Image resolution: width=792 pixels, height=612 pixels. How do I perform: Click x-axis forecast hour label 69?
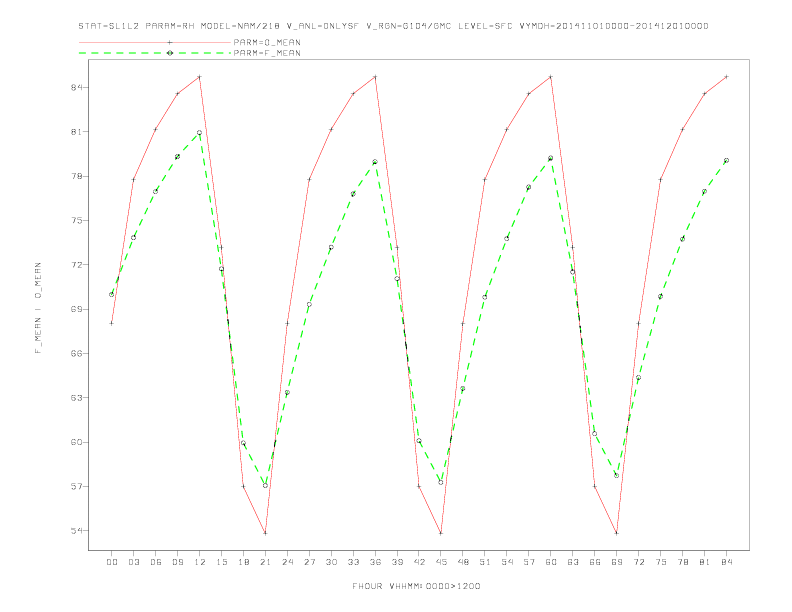pos(617,562)
